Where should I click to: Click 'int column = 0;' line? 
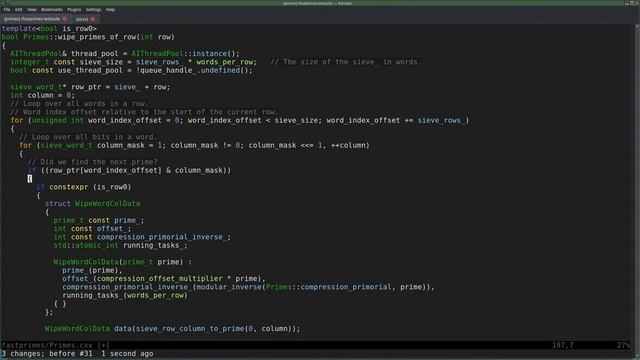42,95
